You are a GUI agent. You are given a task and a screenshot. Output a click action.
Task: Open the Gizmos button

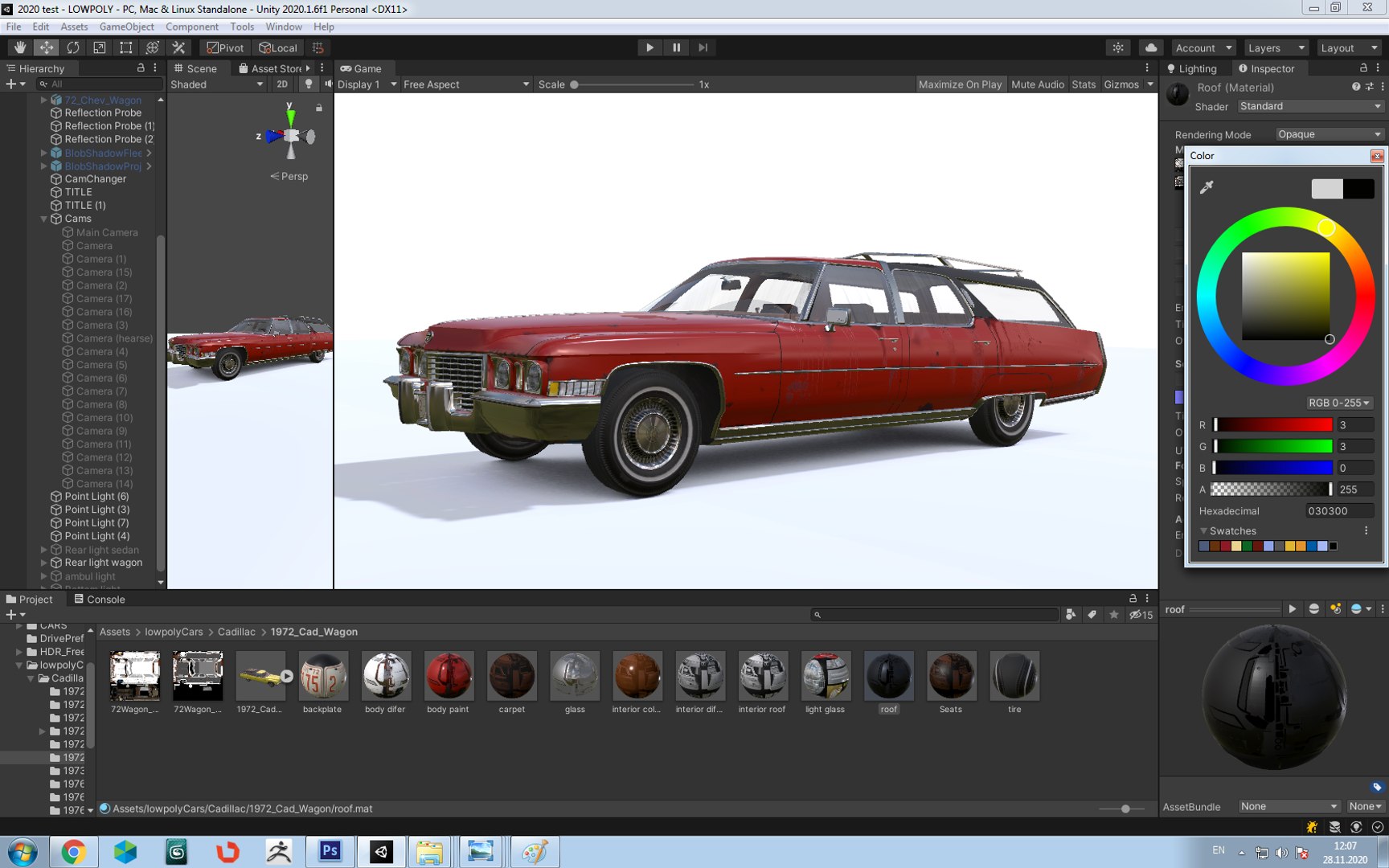(1121, 84)
